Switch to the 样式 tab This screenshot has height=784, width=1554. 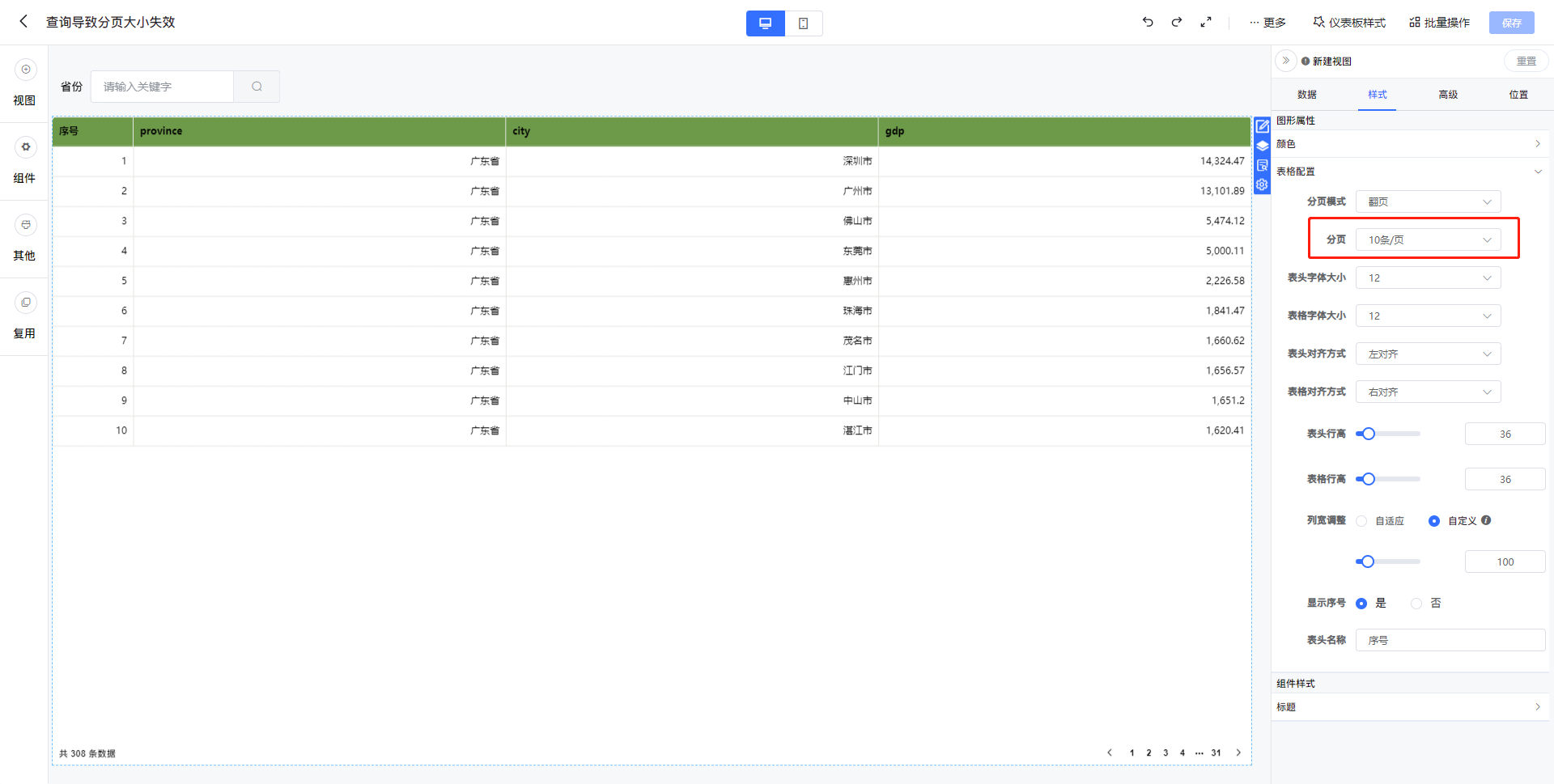click(1377, 95)
